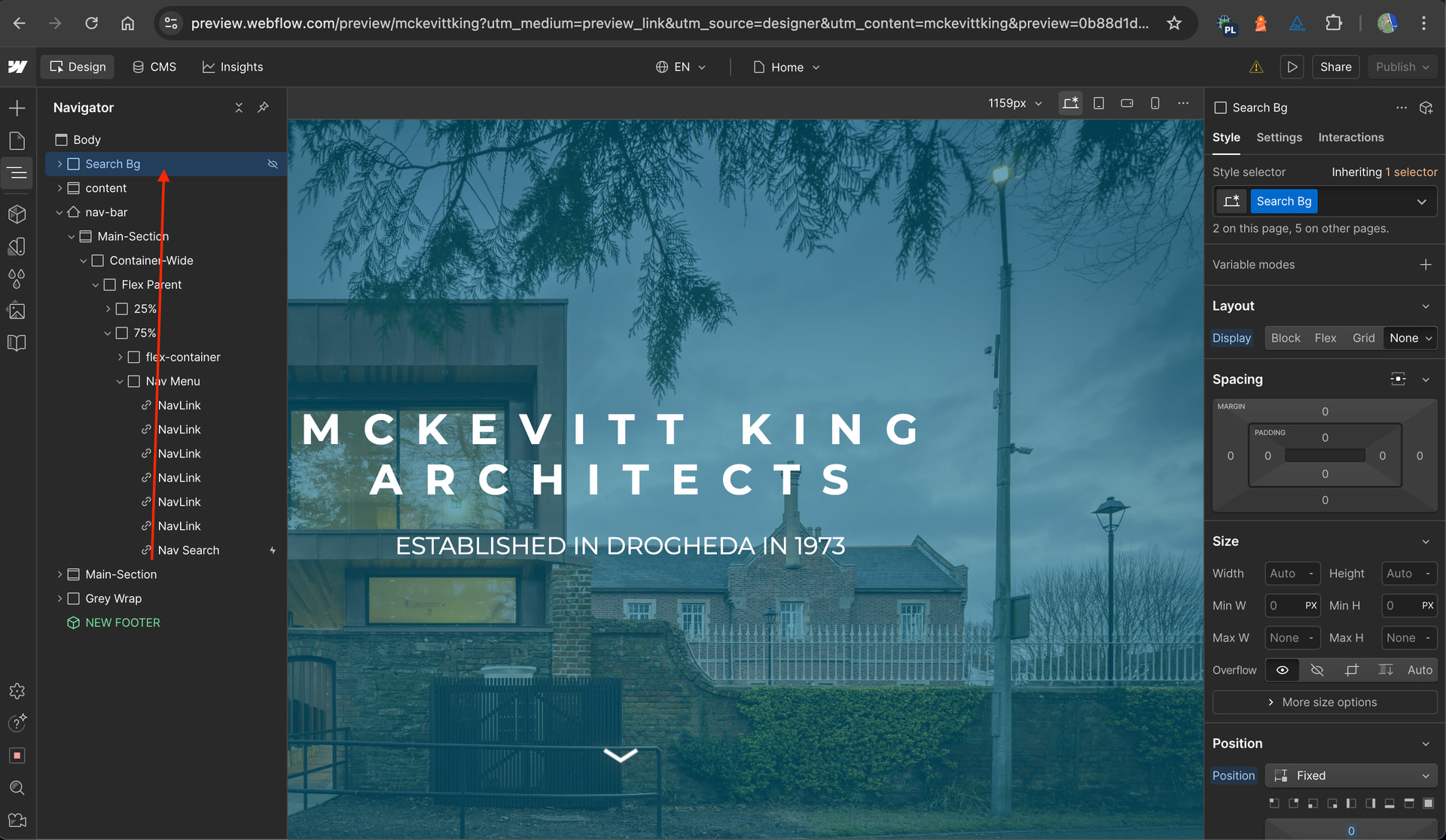Toggle visibility of Search Bg layer
The height and width of the screenshot is (840, 1446).
point(273,164)
